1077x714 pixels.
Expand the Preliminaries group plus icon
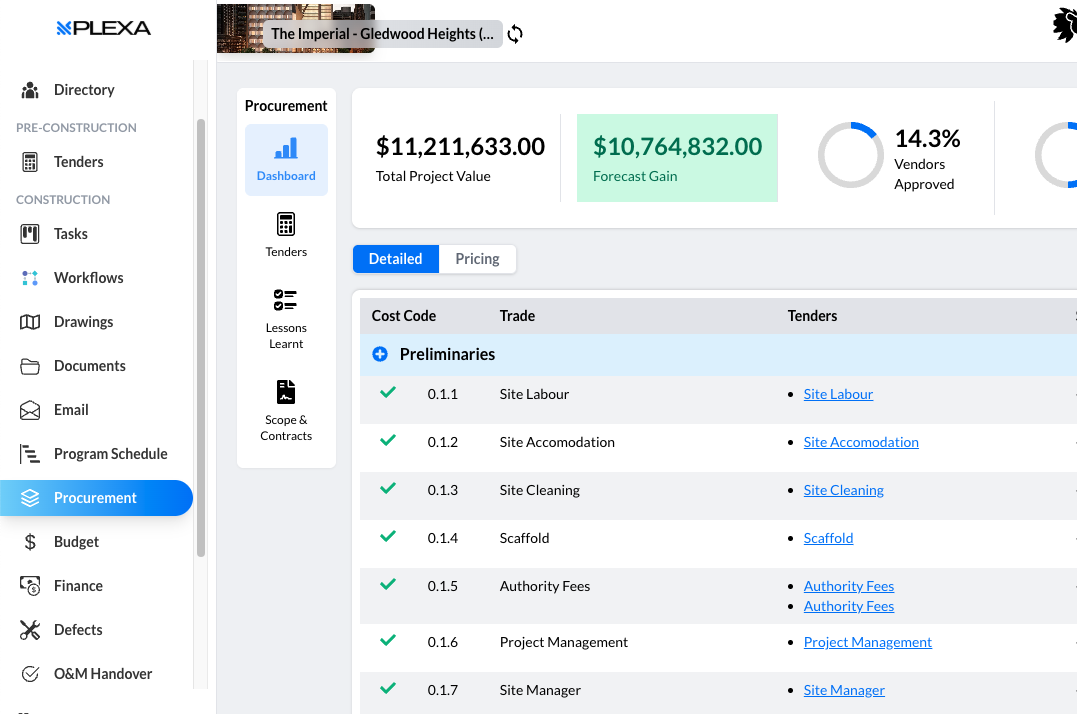tap(380, 354)
